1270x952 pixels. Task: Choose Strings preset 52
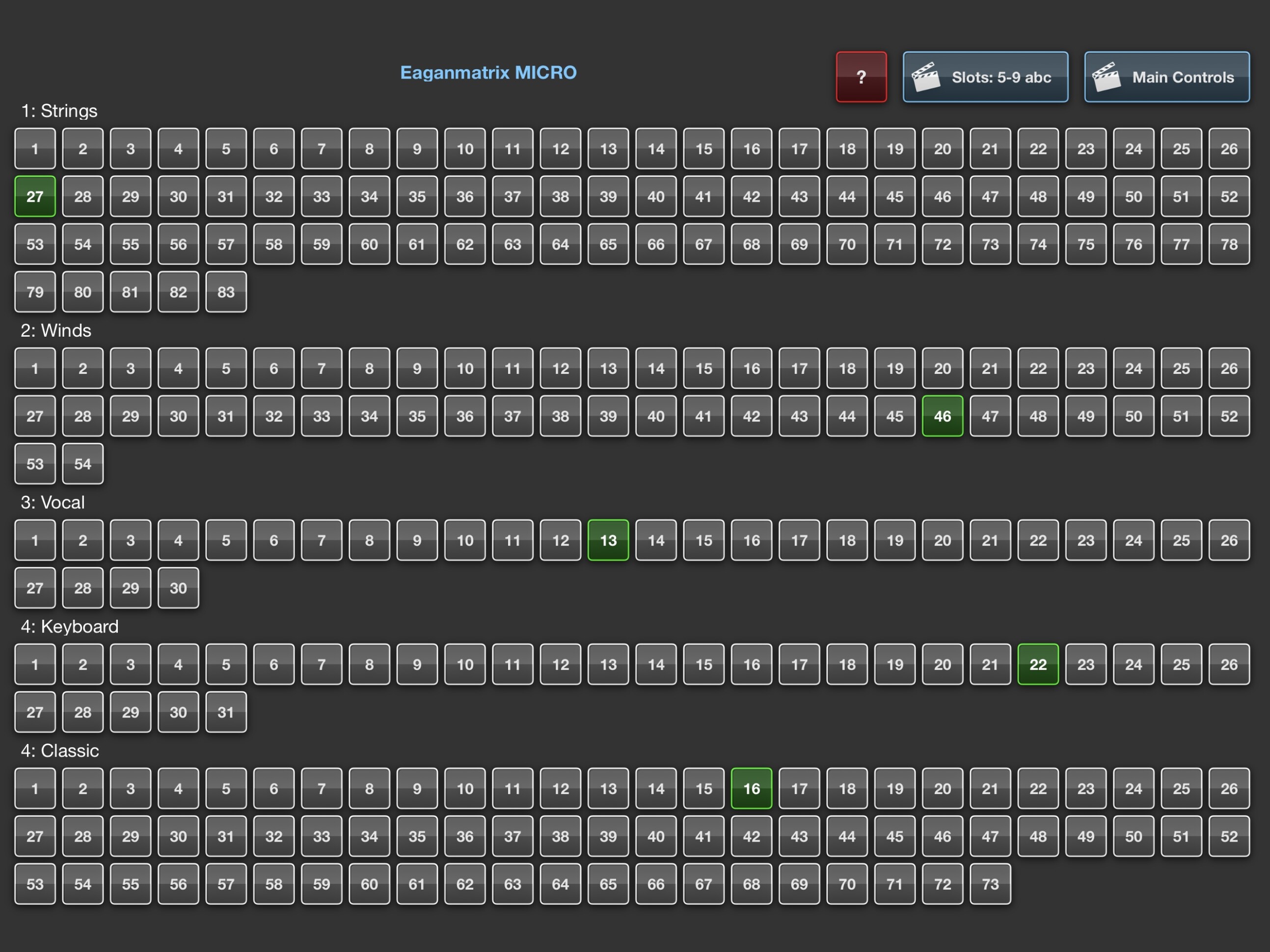coord(1229,196)
